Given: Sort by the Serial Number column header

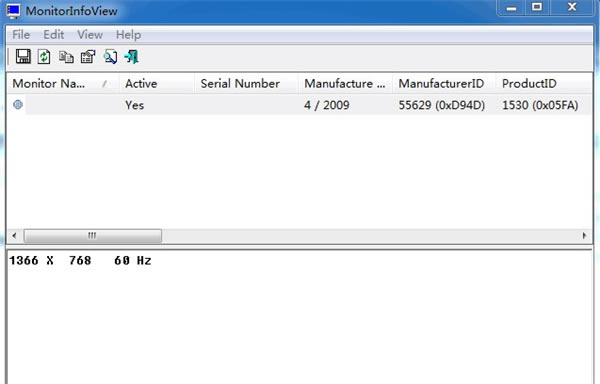Looking at the screenshot, I should pyautogui.click(x=246, y=83).
